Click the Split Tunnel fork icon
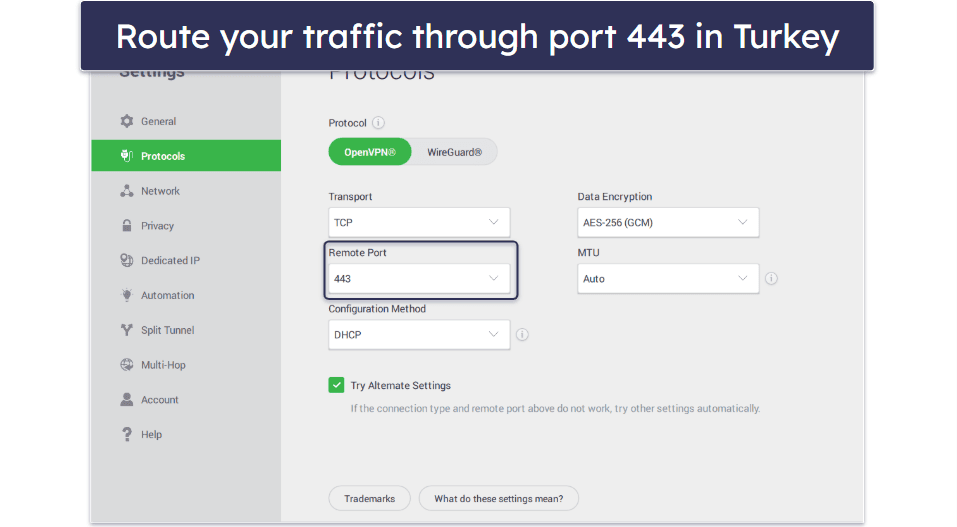Viewport: 957px width, 527px height. coord(127,330)
